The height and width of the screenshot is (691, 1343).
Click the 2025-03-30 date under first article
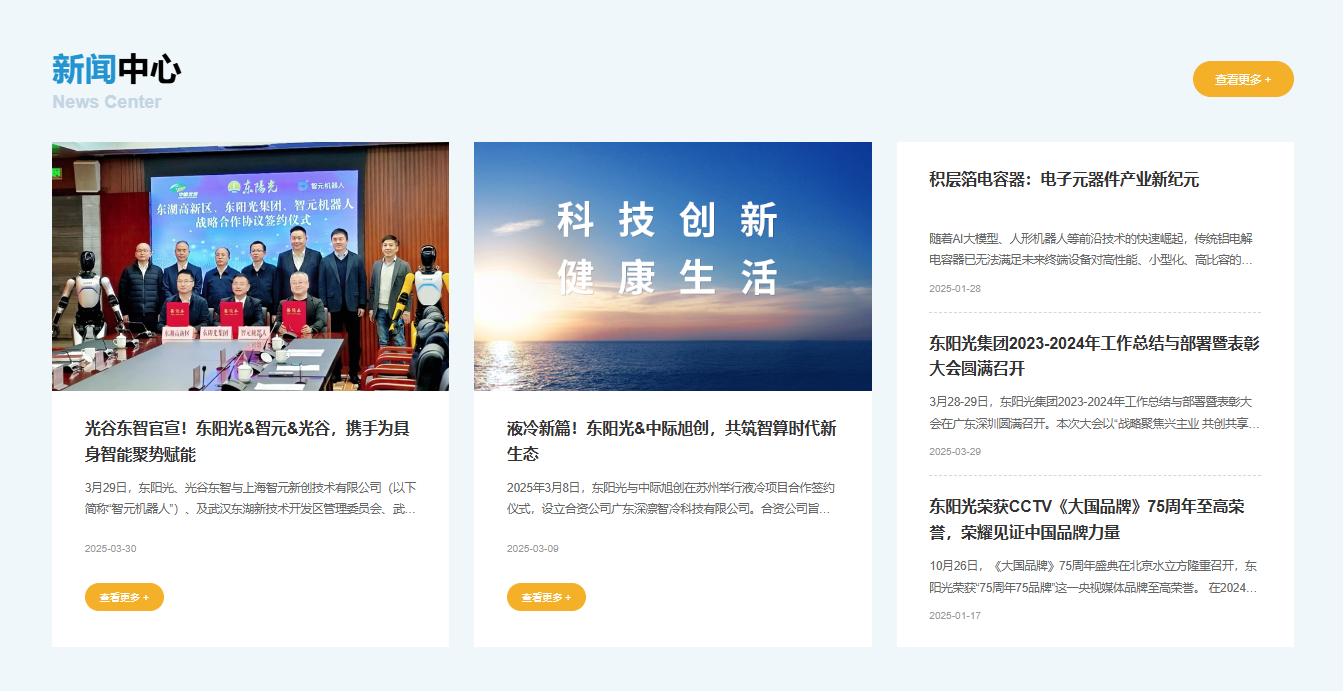point(110,548)
